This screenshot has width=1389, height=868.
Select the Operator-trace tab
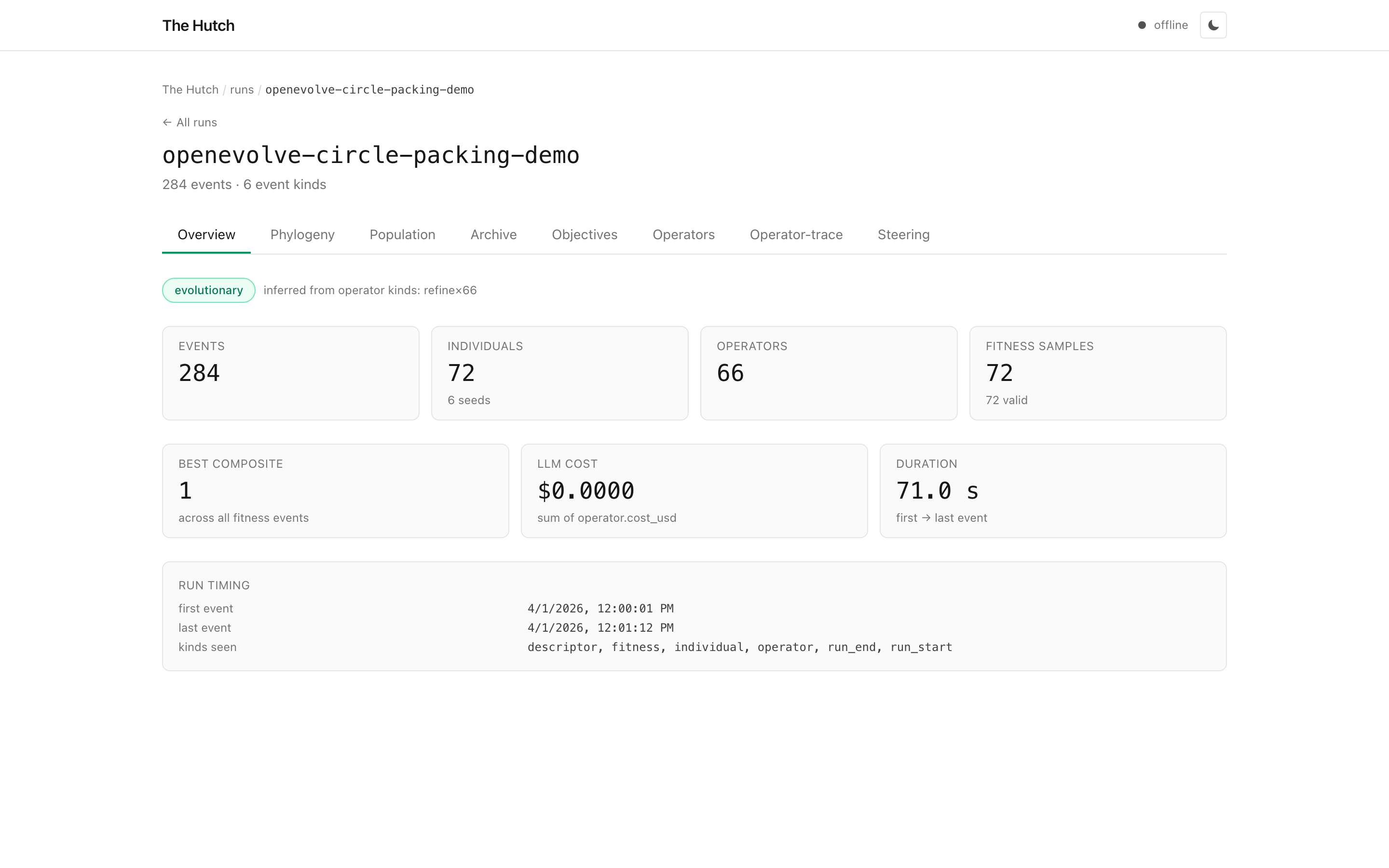(796, 235)
